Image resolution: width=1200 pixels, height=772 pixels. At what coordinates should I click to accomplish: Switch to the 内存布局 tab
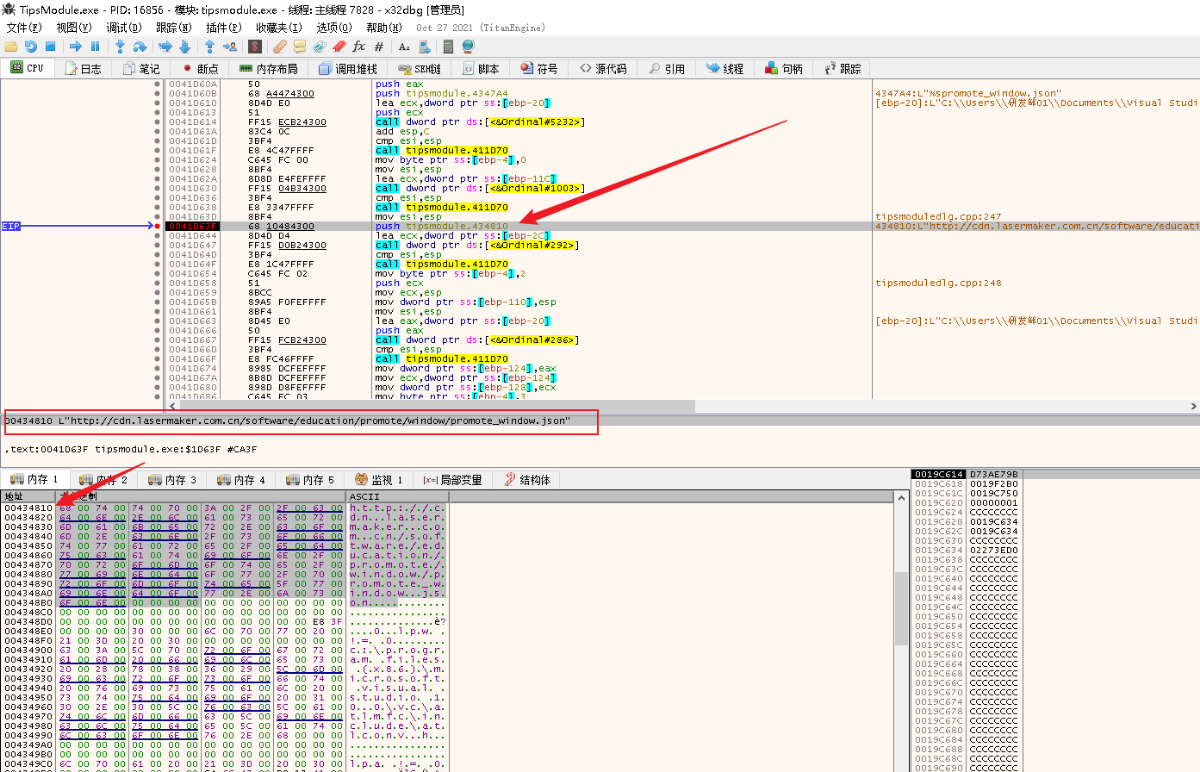(x=267, y=68)
